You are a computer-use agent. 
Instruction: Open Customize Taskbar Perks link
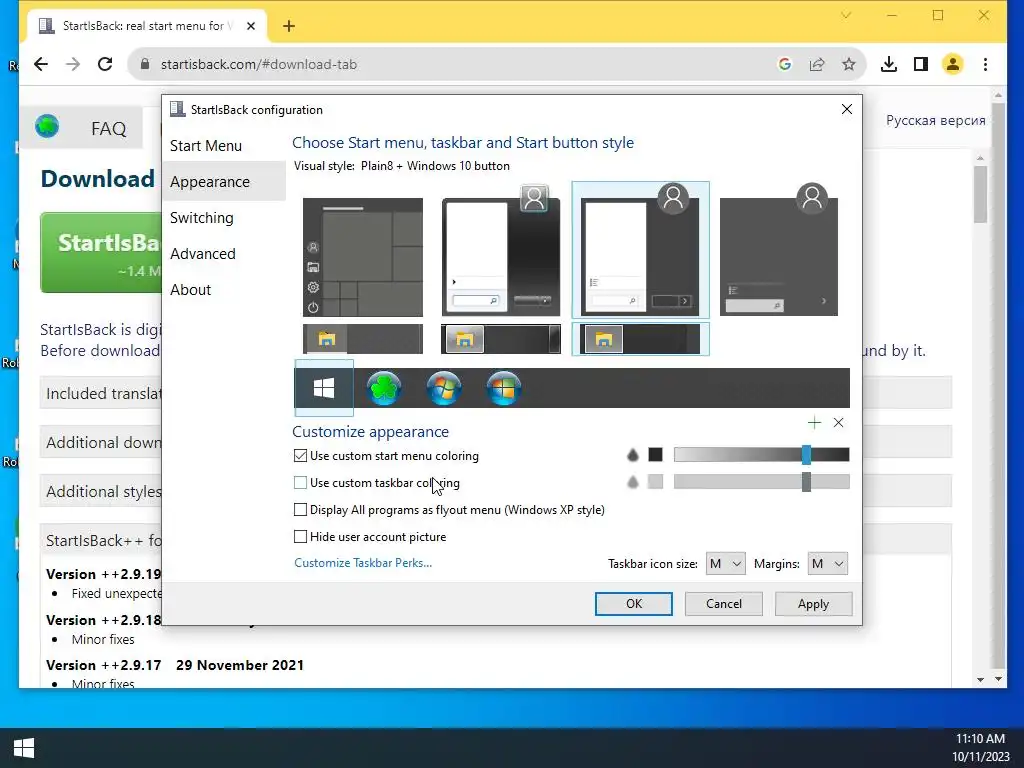(363, 562)
